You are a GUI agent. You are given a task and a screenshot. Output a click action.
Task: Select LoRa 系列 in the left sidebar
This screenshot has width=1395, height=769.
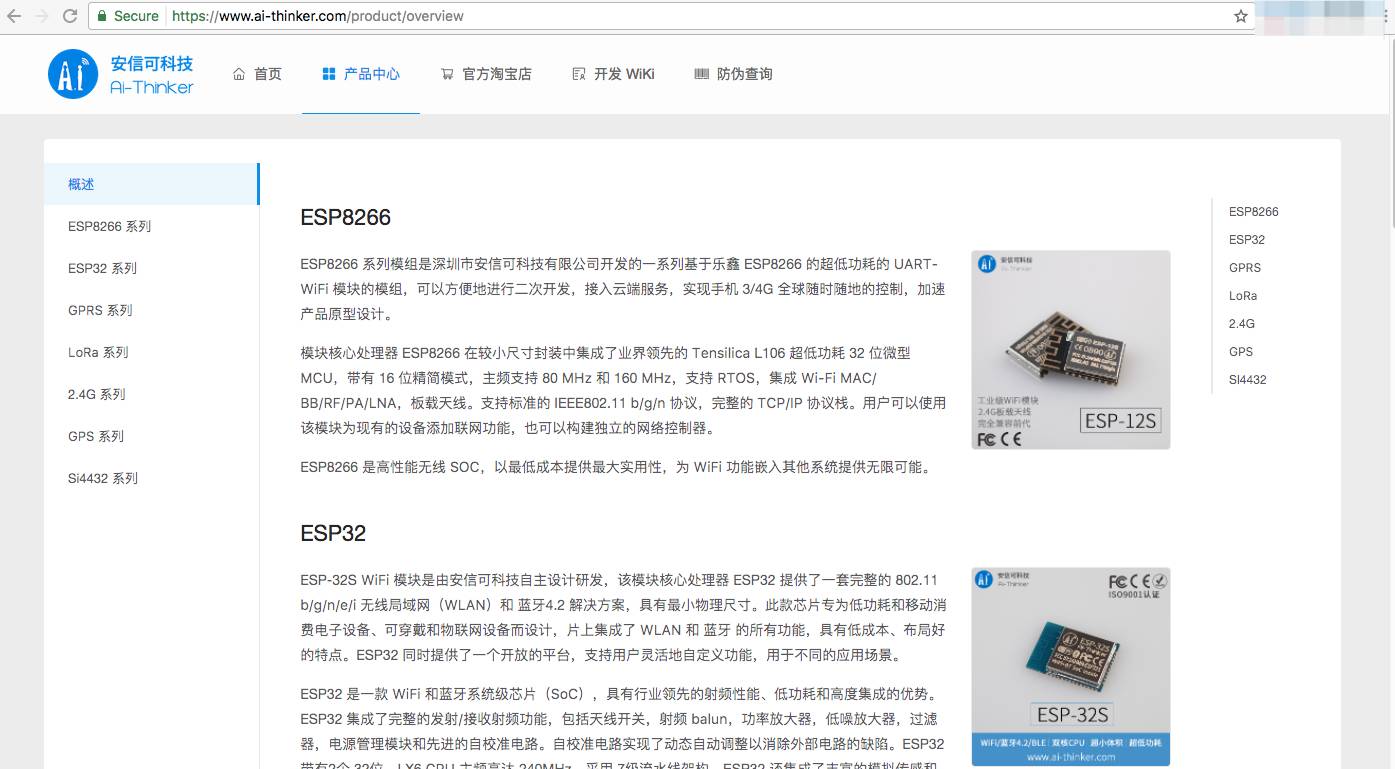[x=151, y=352]
